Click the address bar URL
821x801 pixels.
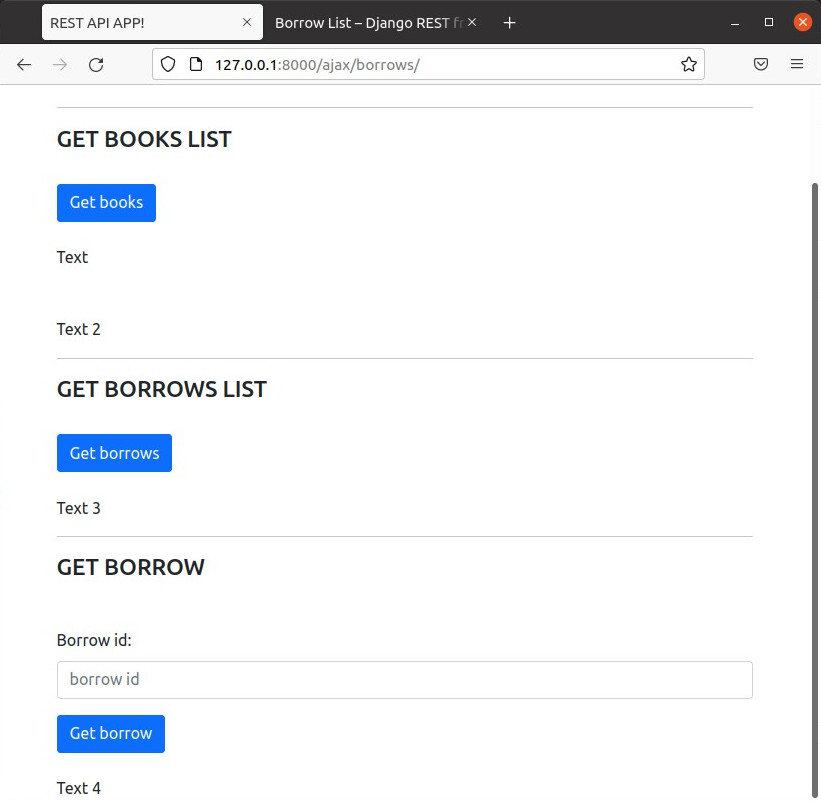click(420, 64)
